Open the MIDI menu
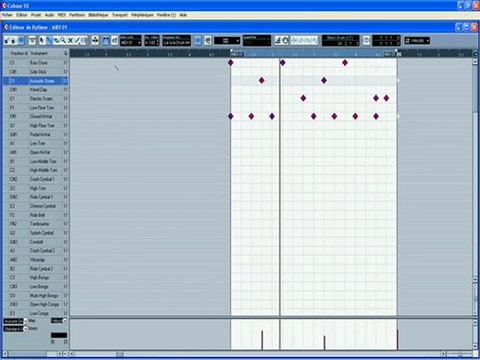 coord(62,15)
